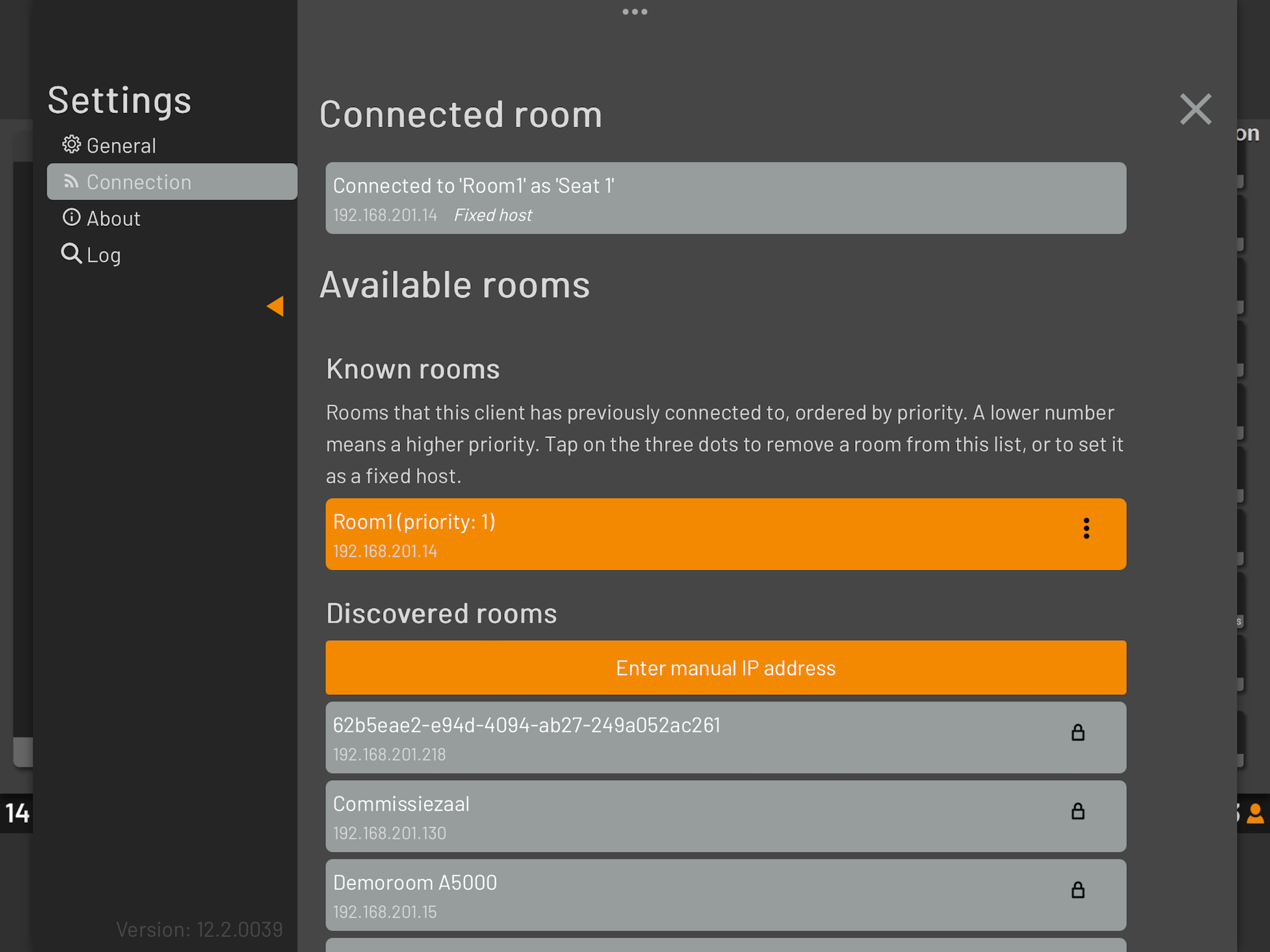Click lock icon of Demoroom A5000
Screen dimensions: 1270x952
coord(1078,890)
